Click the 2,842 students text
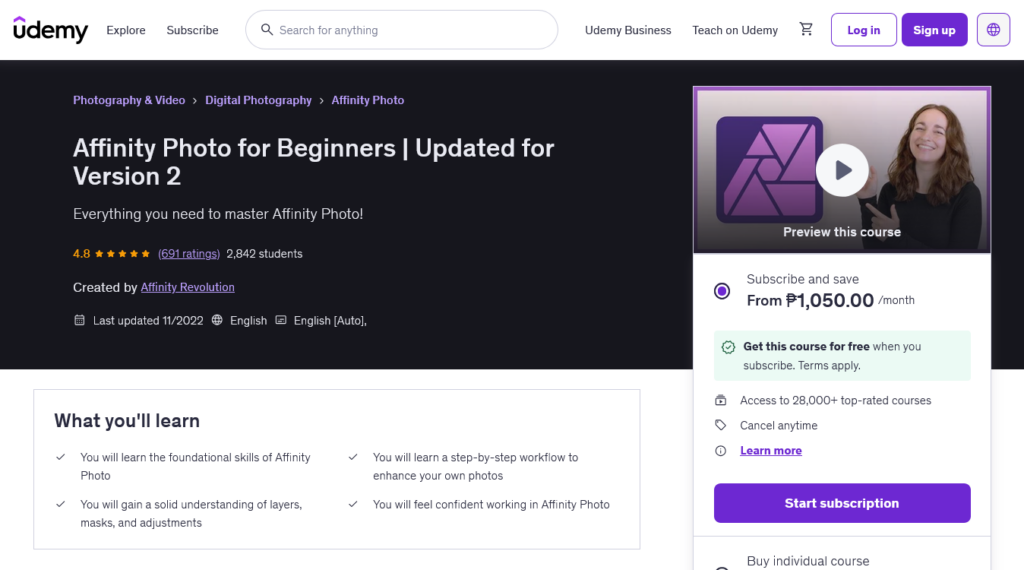Screen dimensions: 1024x570 pyautogui.click(x=264, y=254)
